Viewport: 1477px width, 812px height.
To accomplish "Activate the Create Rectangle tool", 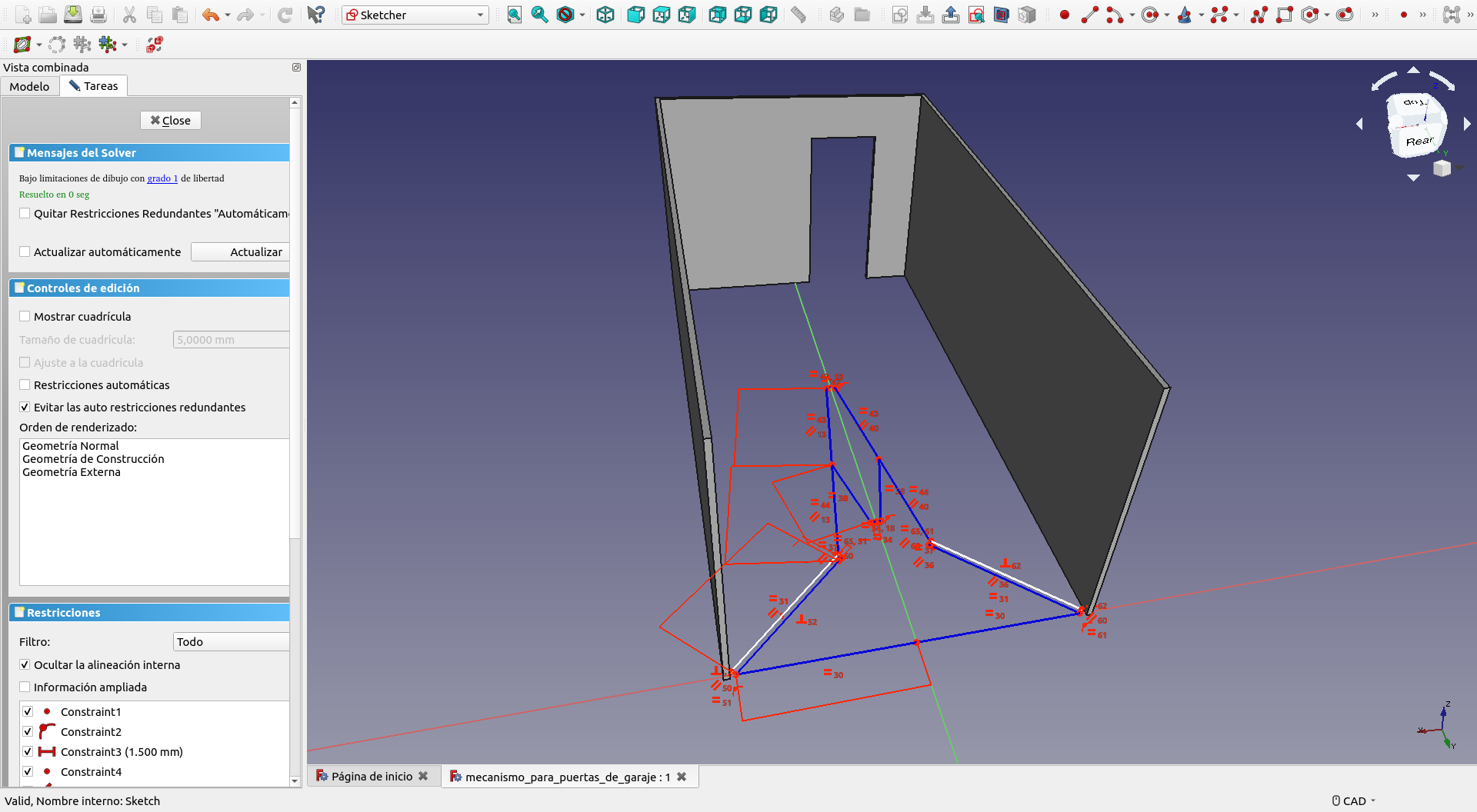I will [x=1284, y=15].
